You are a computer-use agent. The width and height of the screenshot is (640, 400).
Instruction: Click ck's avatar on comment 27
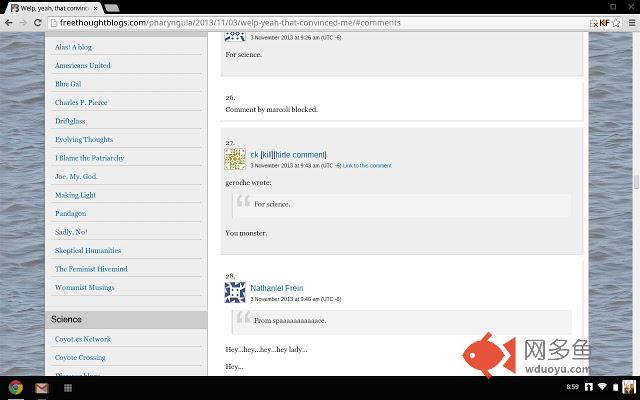[x=235, y=159]
